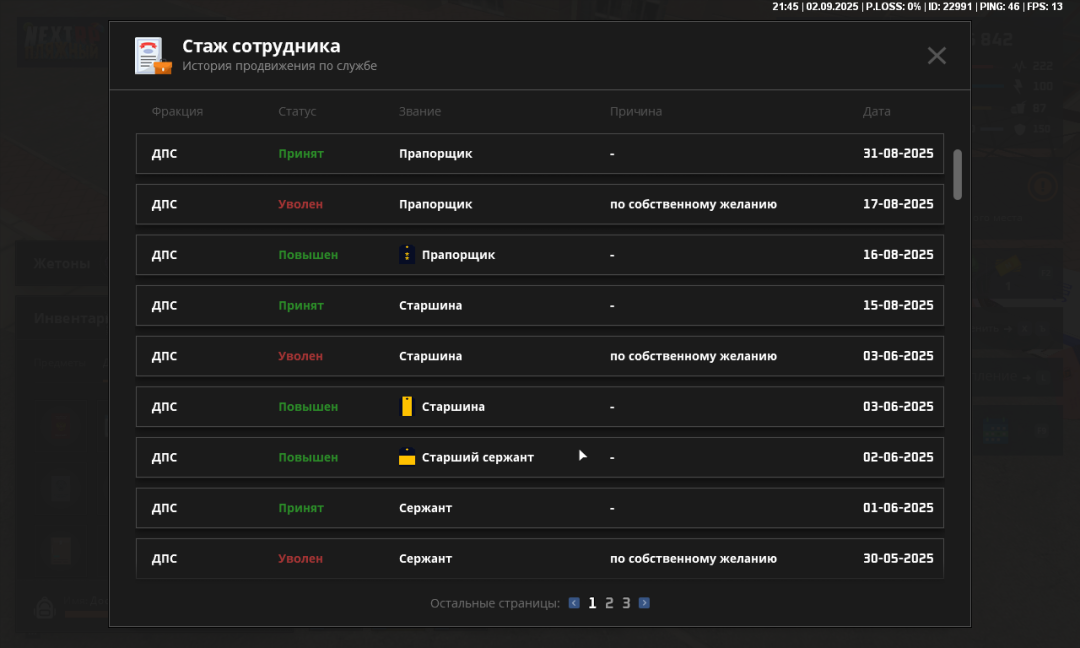
Task: Click the Статус column header
Action: click(297, 112)
